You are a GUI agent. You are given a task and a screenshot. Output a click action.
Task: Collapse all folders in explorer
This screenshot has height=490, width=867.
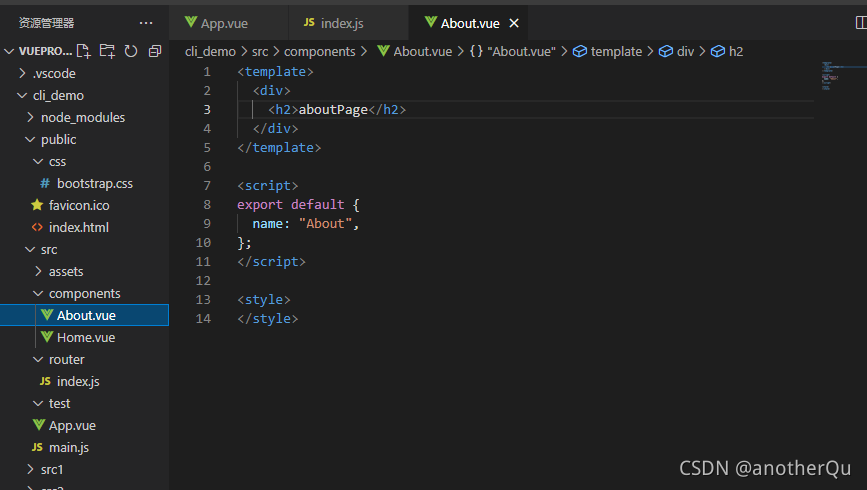click(x=155, y=51)
